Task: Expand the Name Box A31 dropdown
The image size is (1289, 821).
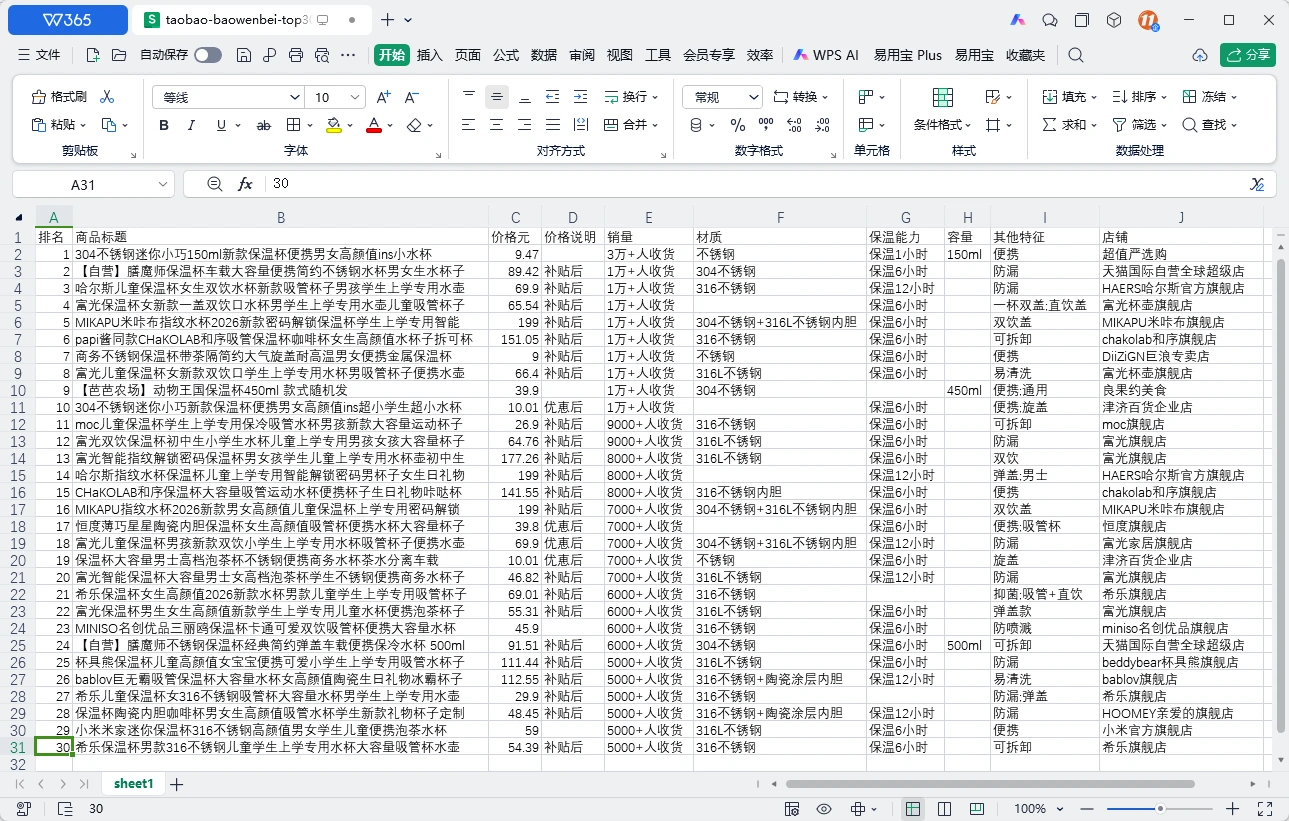Action: coord(165,184)
